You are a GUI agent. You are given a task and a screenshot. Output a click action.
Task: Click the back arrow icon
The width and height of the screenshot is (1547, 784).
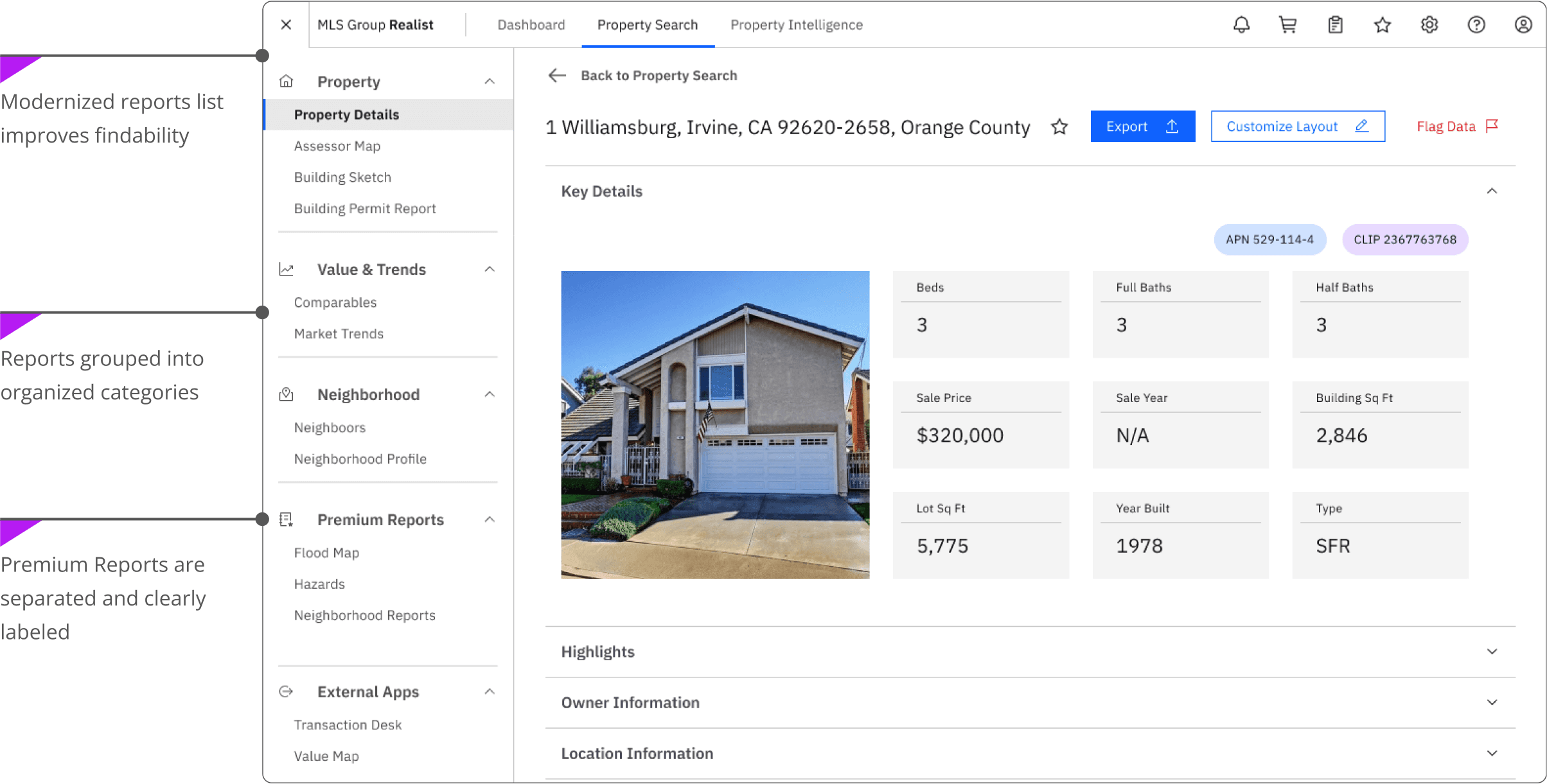coord(557,75)
